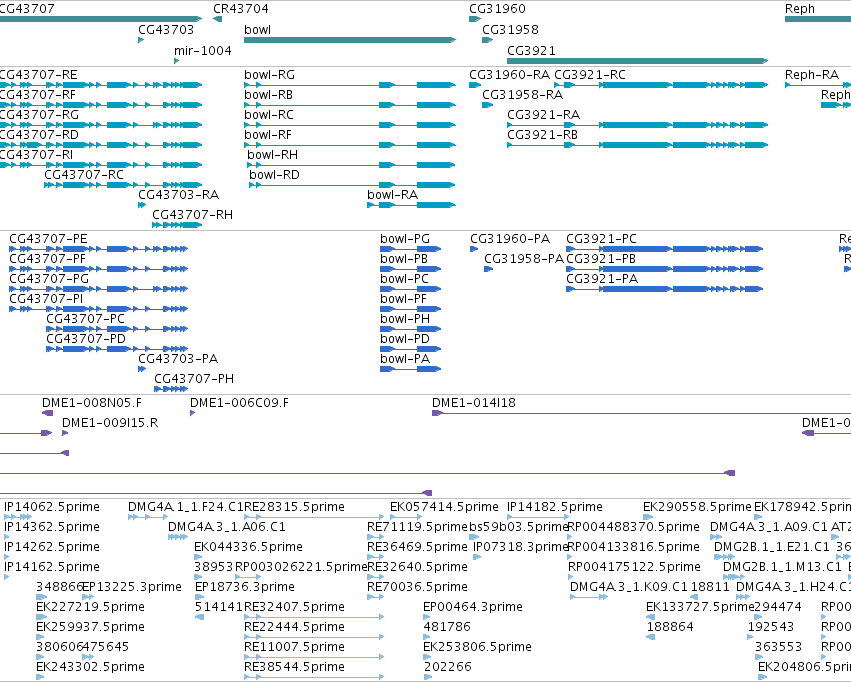This screenshot has height=682, width=851.
Task: Click the CG43707 gene label
Action: pyautogui.click(x=27, y=9)
